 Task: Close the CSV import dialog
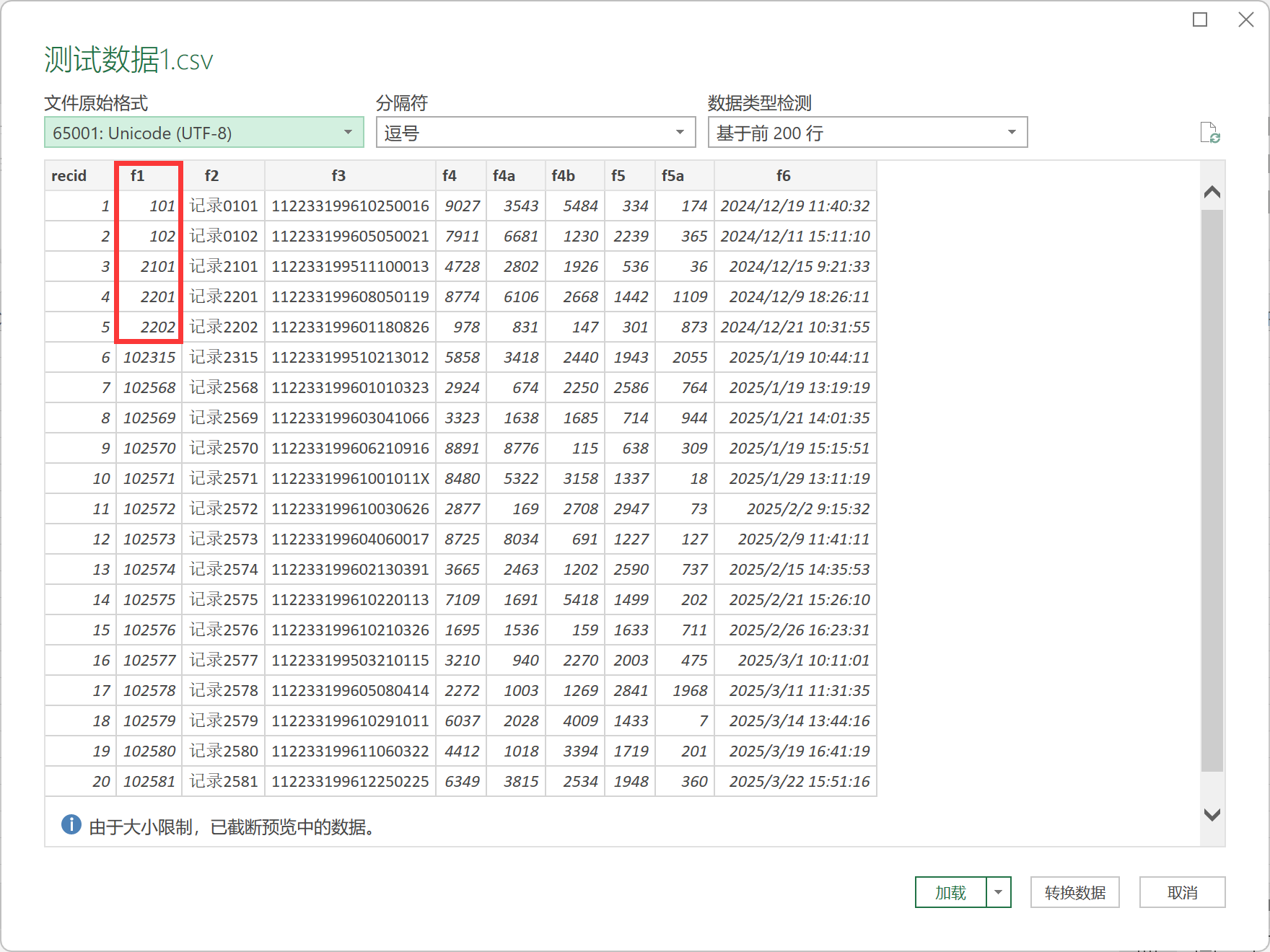(x=1245, y=20)
